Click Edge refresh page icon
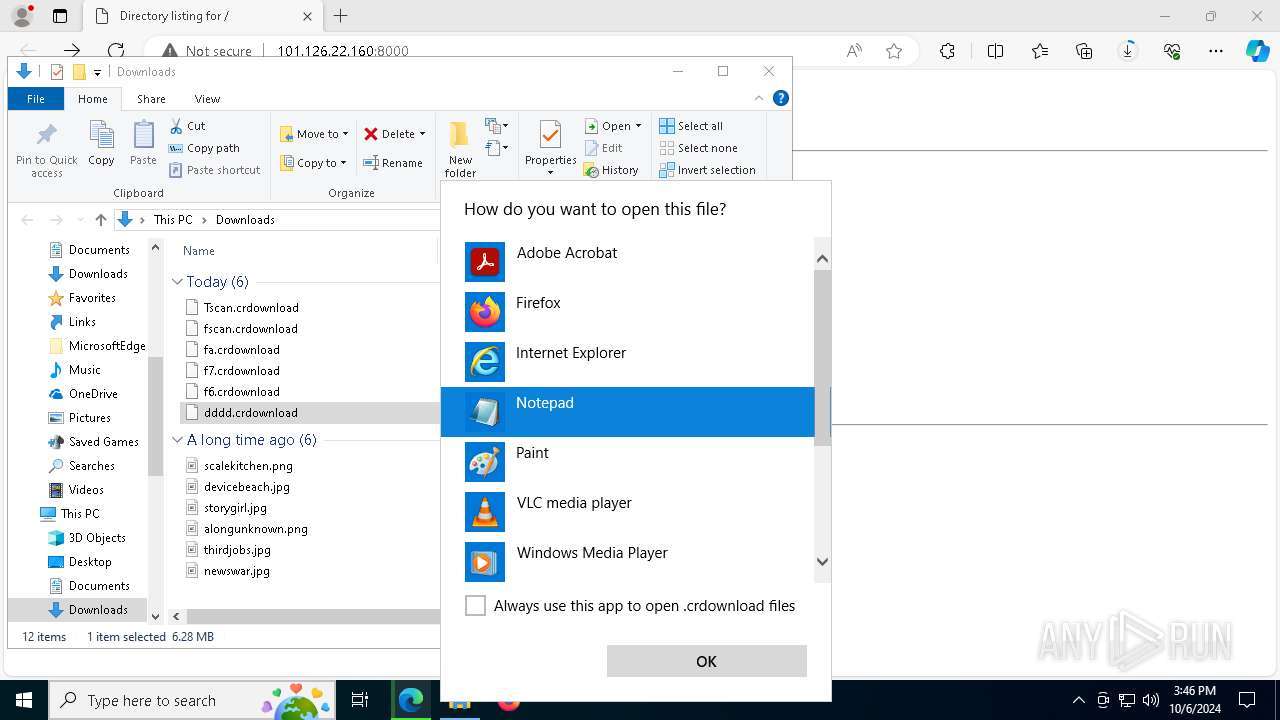 116,50
